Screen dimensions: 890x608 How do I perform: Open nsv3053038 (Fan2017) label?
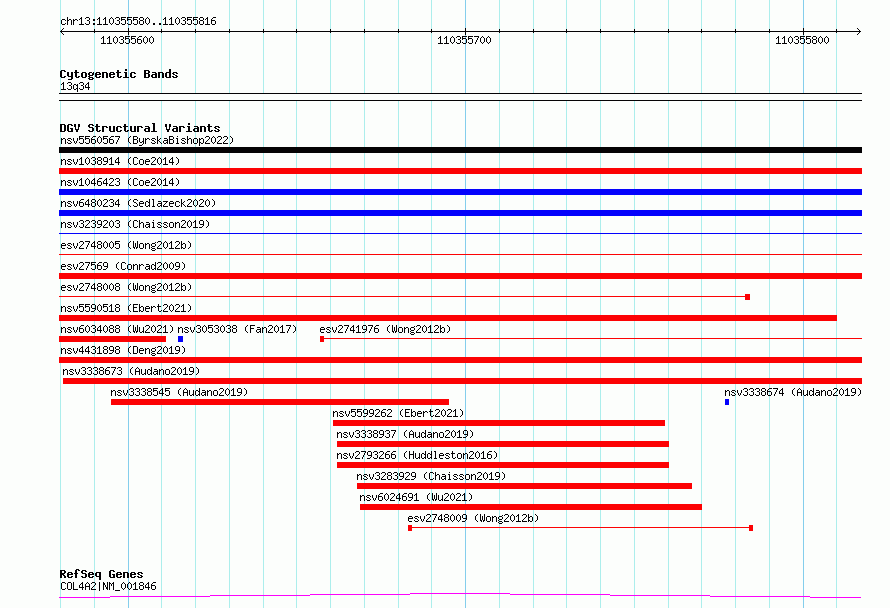pyautogui.click(x=237, y=329)
